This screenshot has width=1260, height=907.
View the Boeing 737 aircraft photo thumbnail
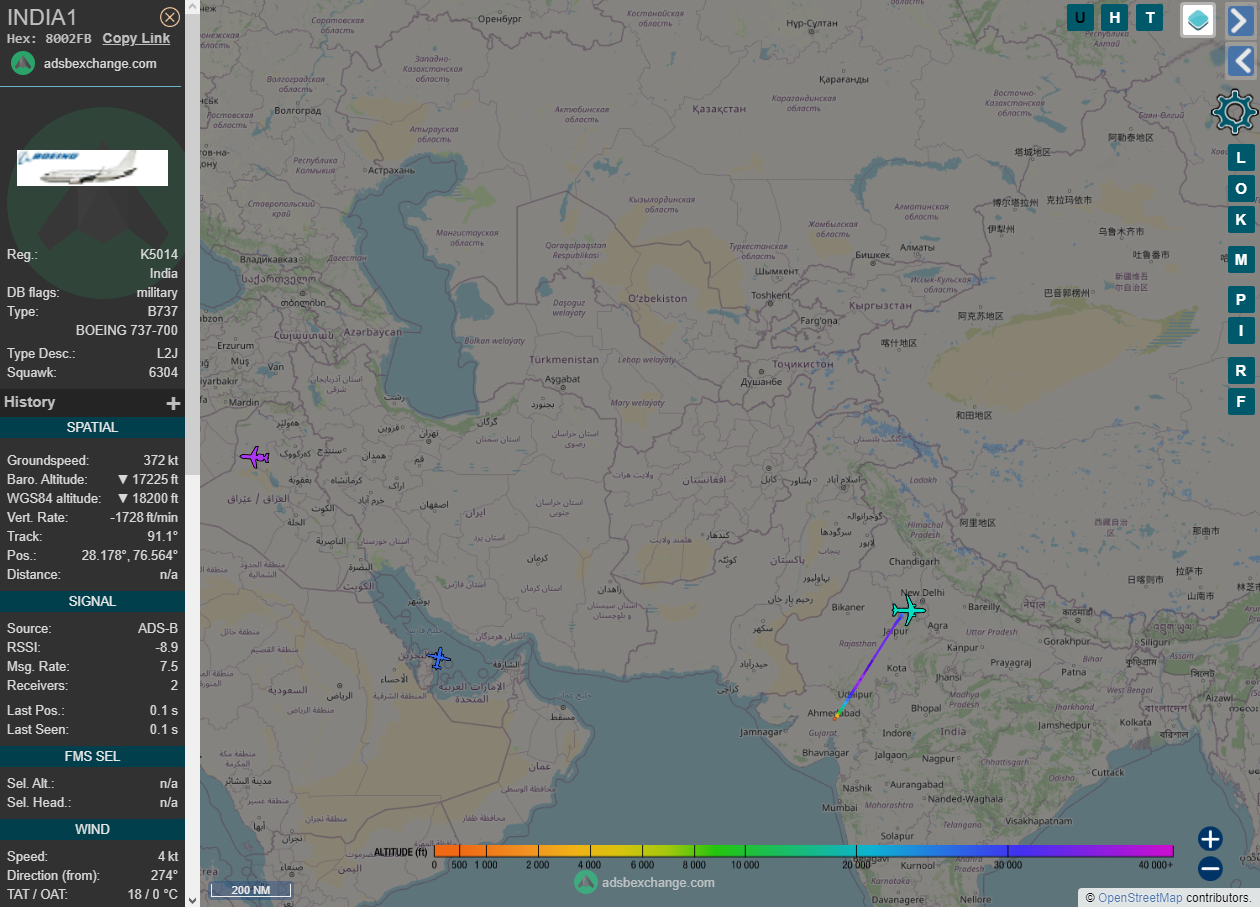tap(92, 168)
